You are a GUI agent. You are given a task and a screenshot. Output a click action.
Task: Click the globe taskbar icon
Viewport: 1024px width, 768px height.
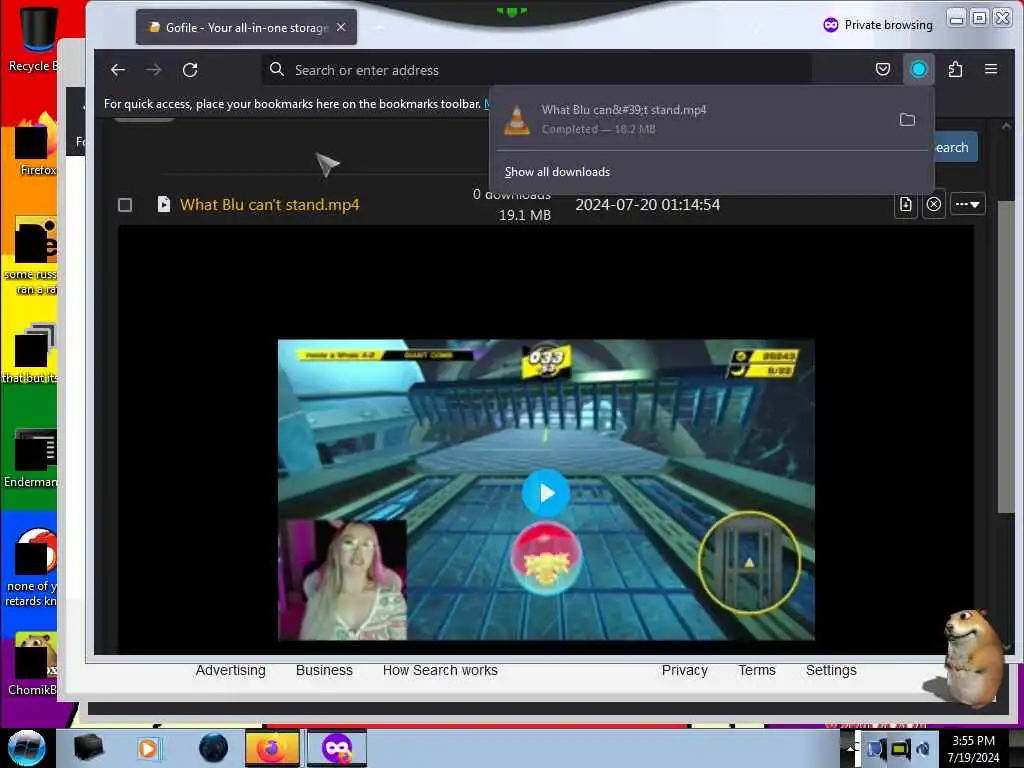click(x=214, y=748)
